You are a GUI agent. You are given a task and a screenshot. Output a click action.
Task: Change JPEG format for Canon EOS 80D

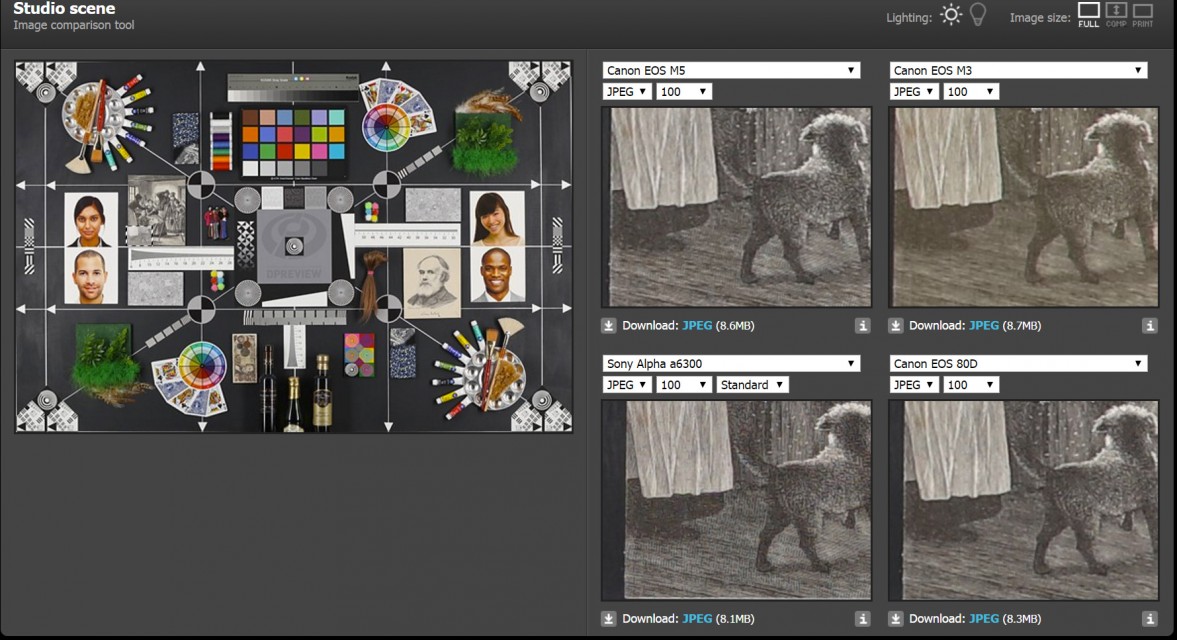[914, 385]
